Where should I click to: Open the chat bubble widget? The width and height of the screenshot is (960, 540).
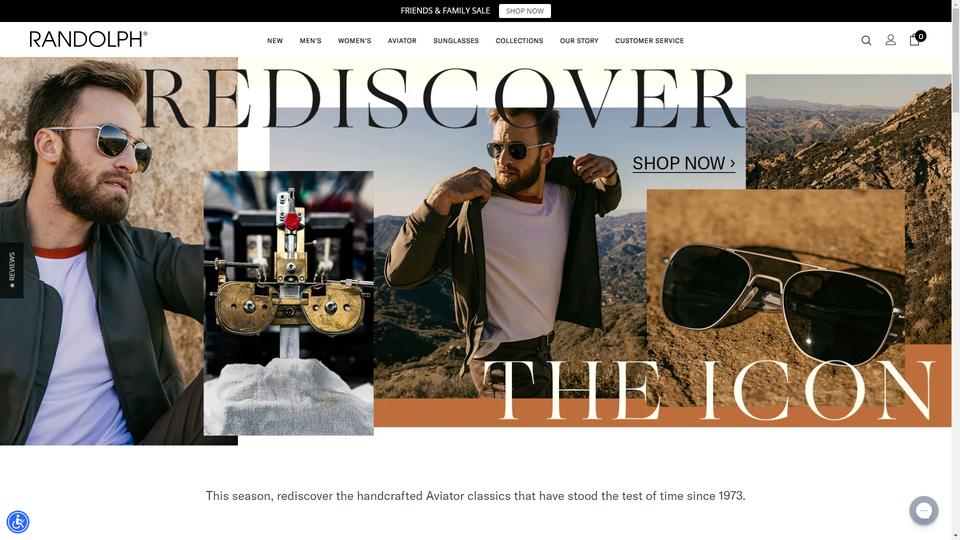click(924, 510)
